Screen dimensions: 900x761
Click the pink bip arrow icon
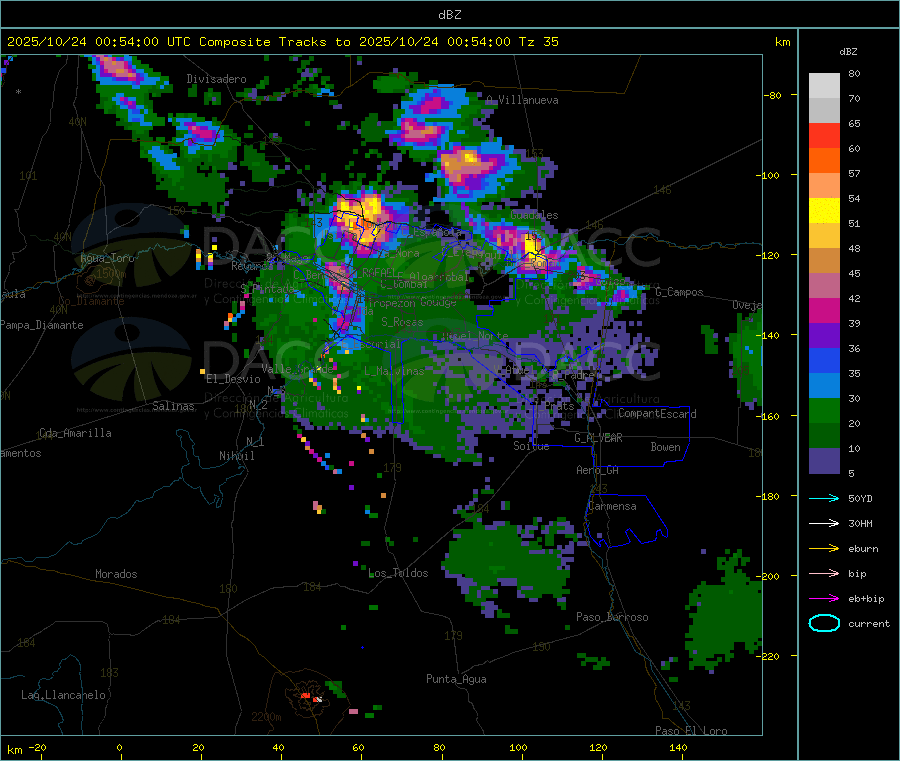pos(824,573)
